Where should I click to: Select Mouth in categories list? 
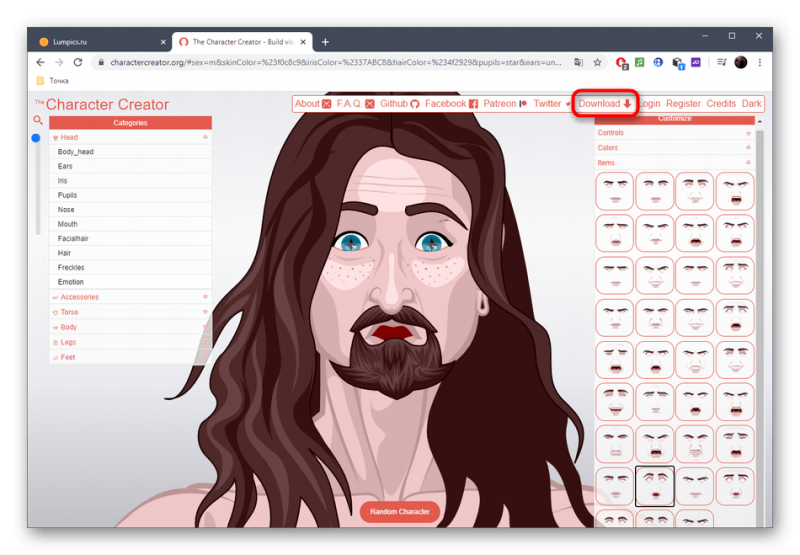130,224
